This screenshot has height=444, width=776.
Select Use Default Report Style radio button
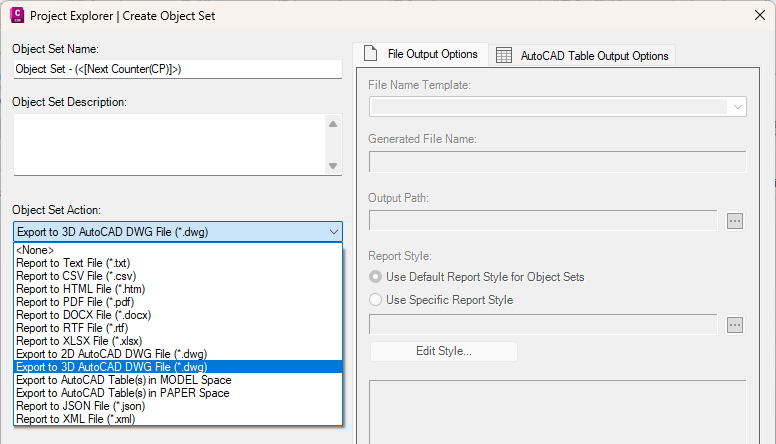[376, 276]
